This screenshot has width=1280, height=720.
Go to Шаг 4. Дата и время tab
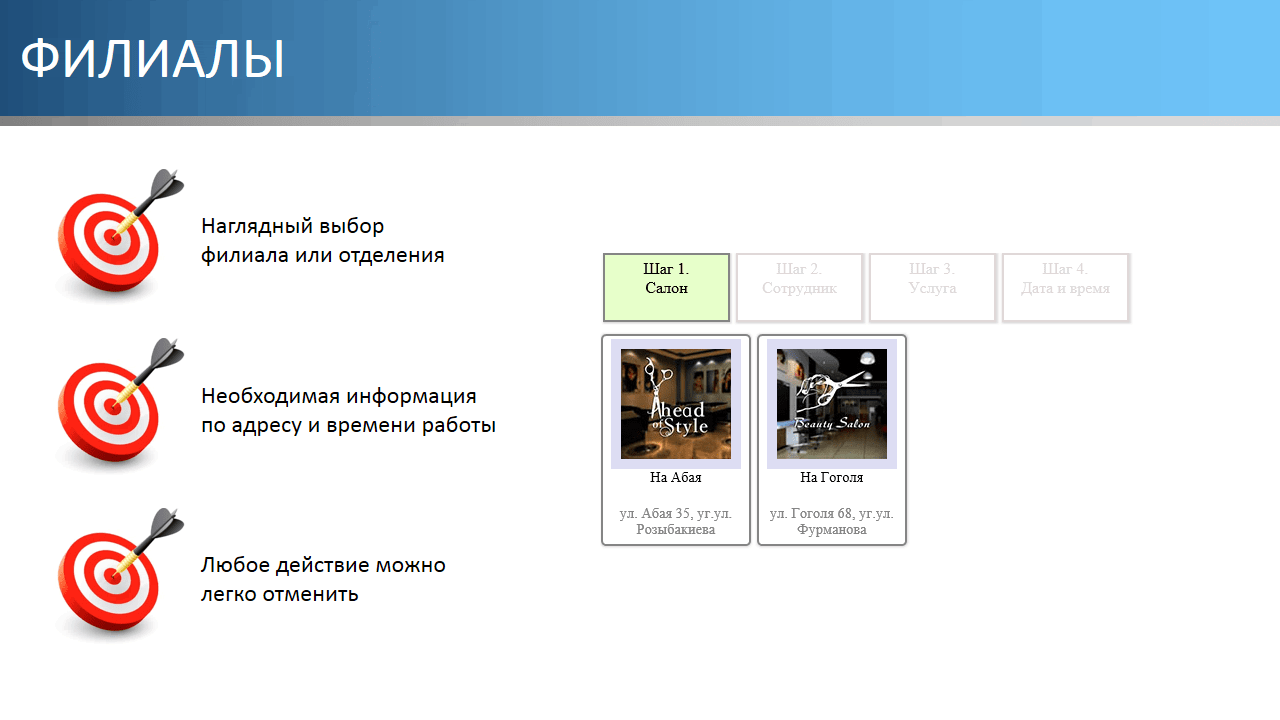tap(1065, 287)
